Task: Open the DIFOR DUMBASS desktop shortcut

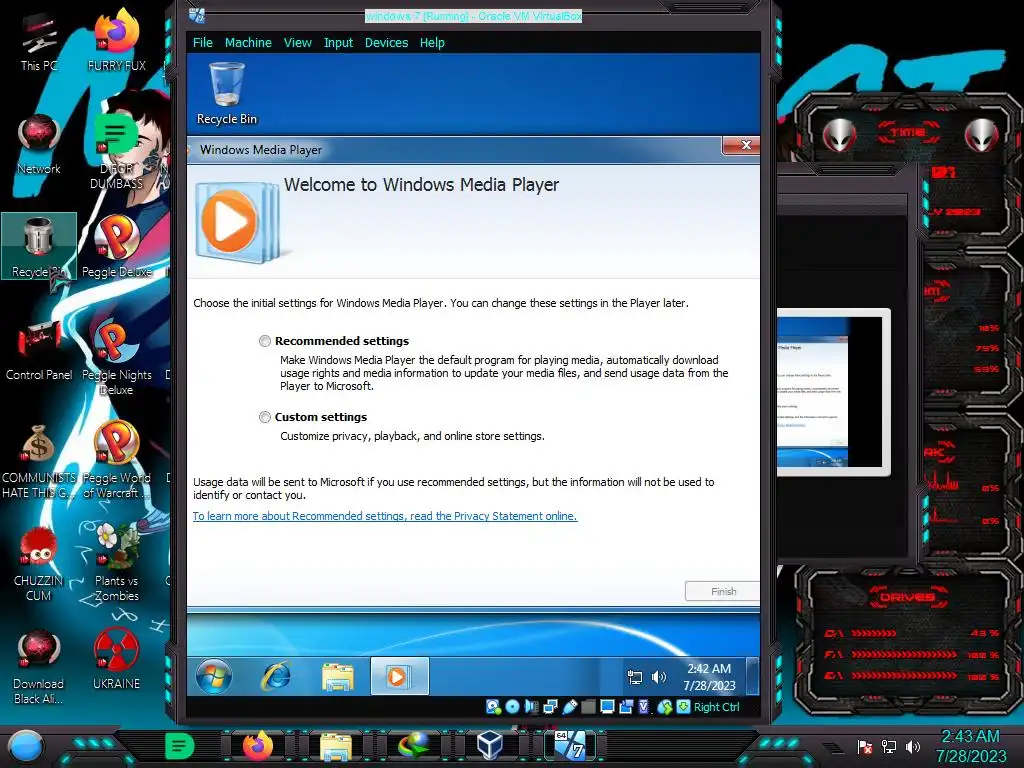Action: [117, 150]
